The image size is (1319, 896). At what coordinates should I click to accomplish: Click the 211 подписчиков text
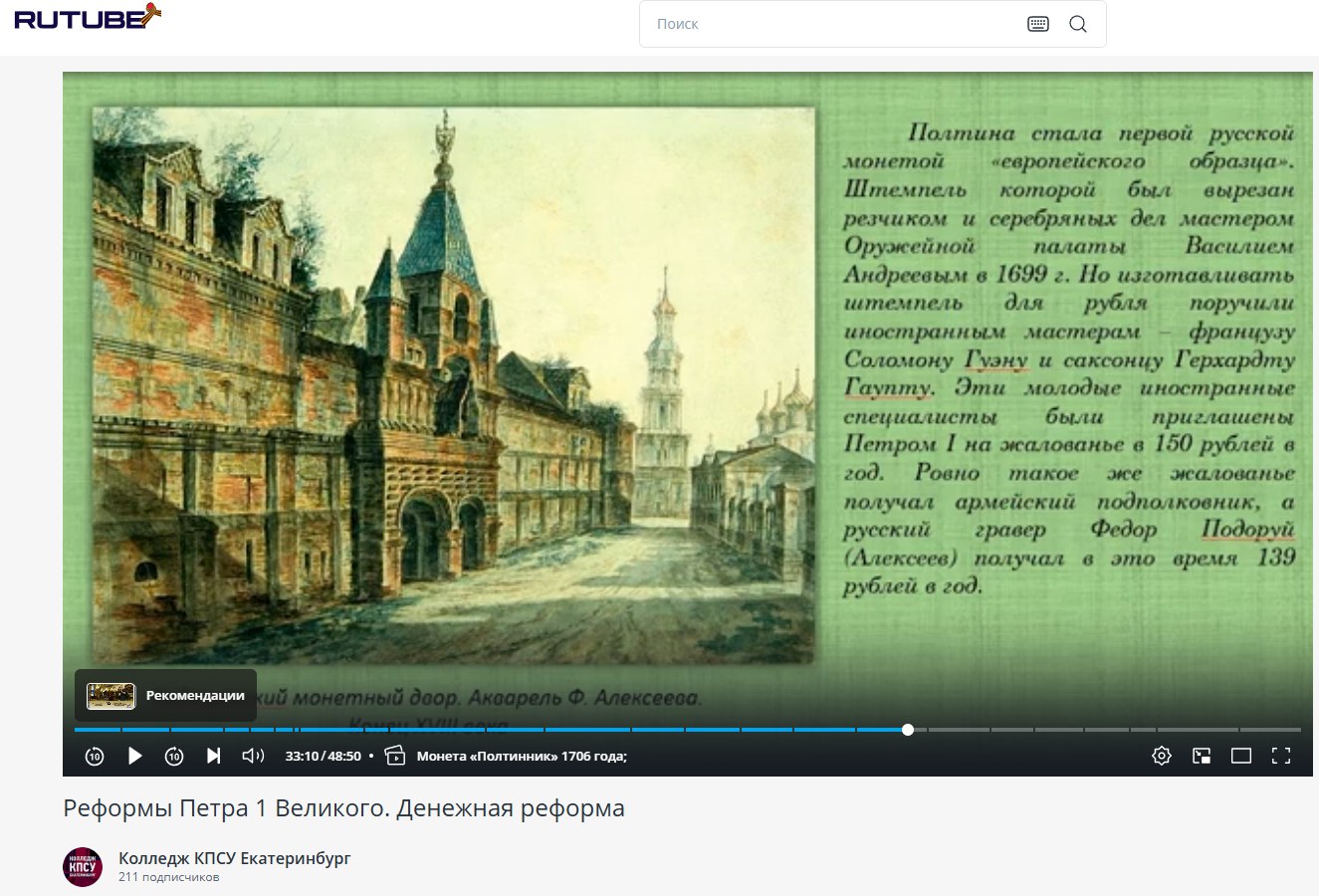click(168, 878)
